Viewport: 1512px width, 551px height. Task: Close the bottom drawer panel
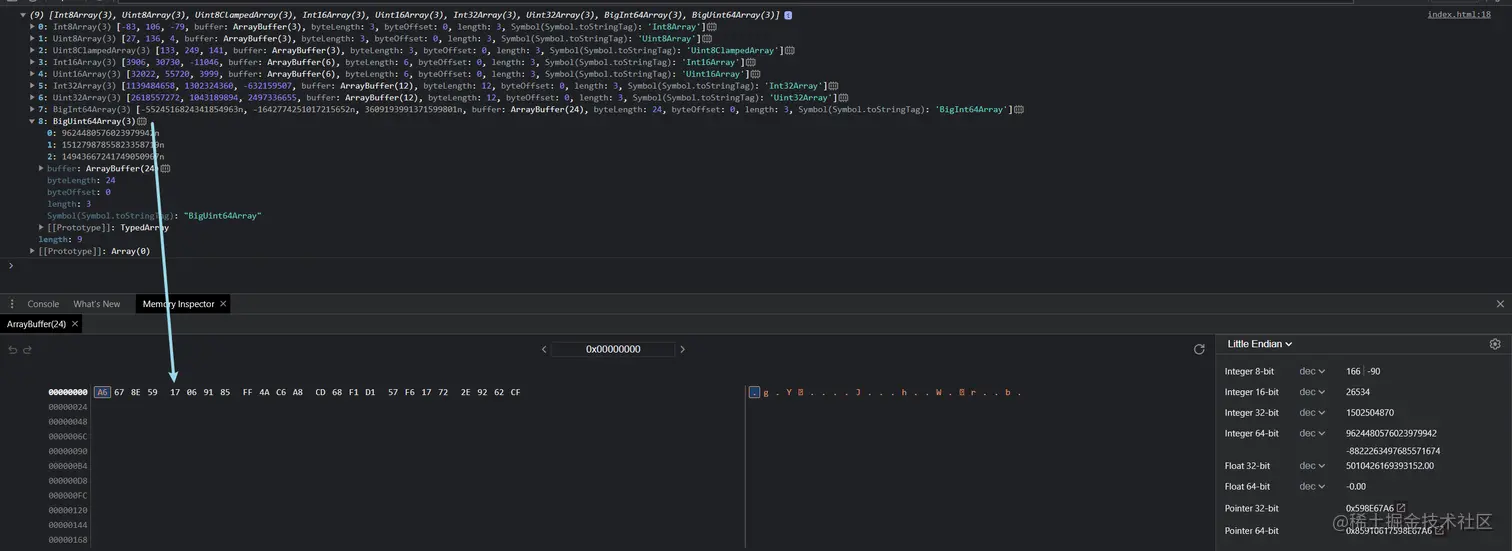[1500, 304]
